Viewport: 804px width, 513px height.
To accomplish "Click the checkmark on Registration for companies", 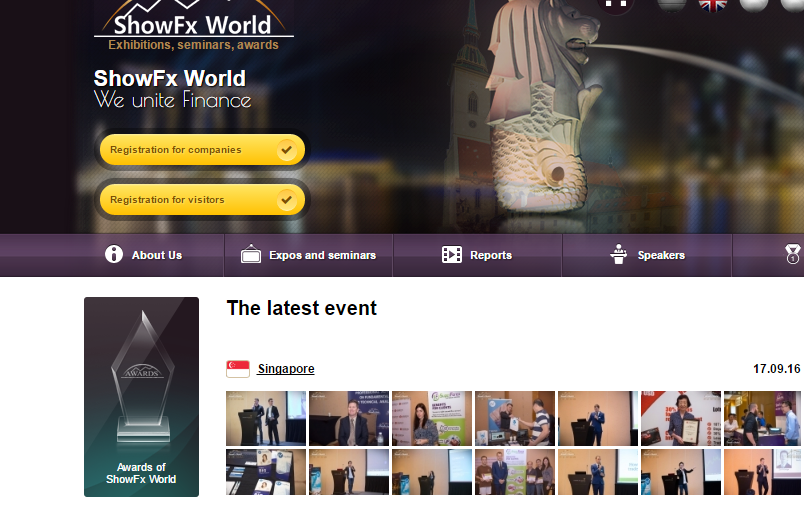I will (287, 150).
